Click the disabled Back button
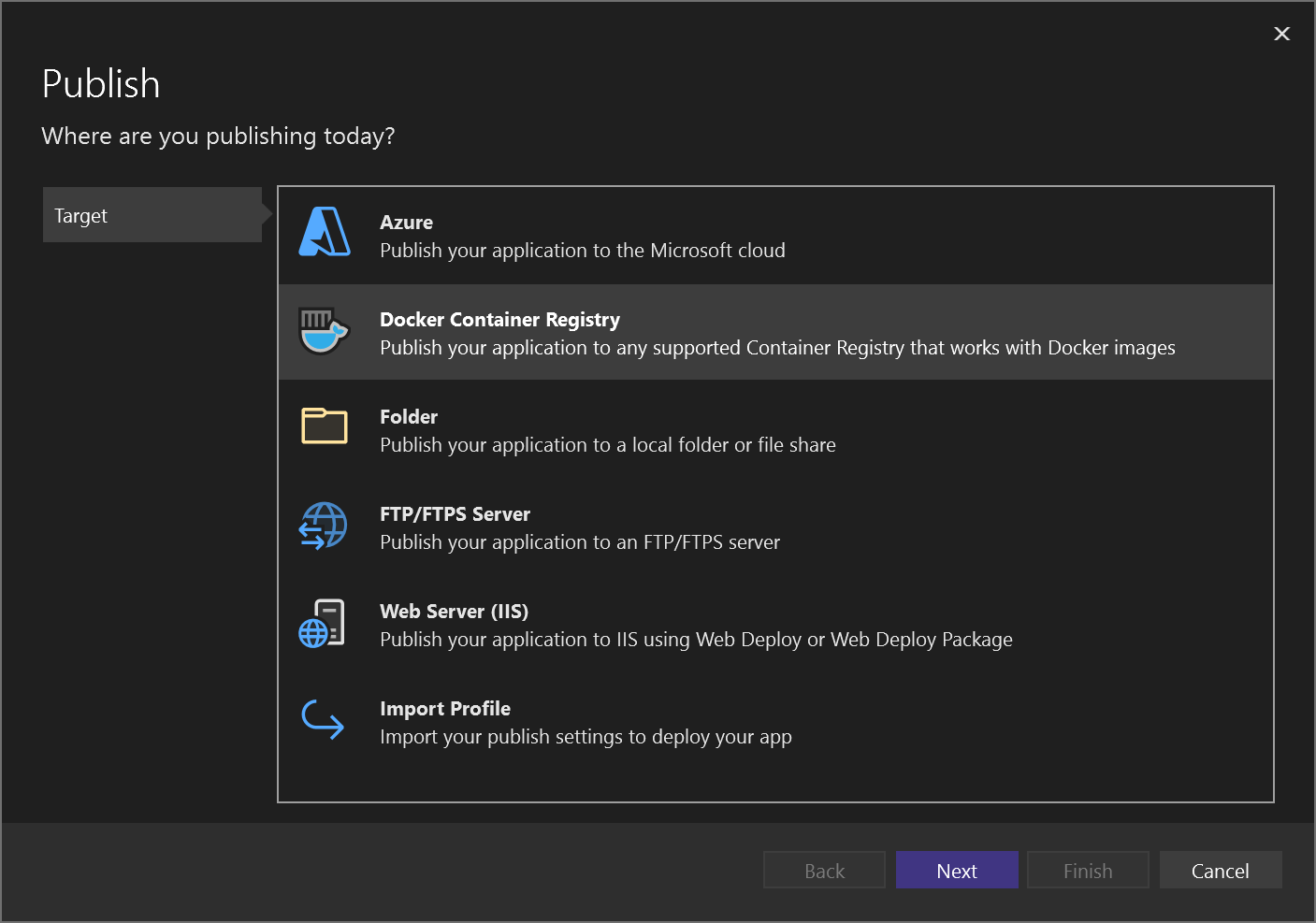1316x923 pixels. click(x=823, y=870)
